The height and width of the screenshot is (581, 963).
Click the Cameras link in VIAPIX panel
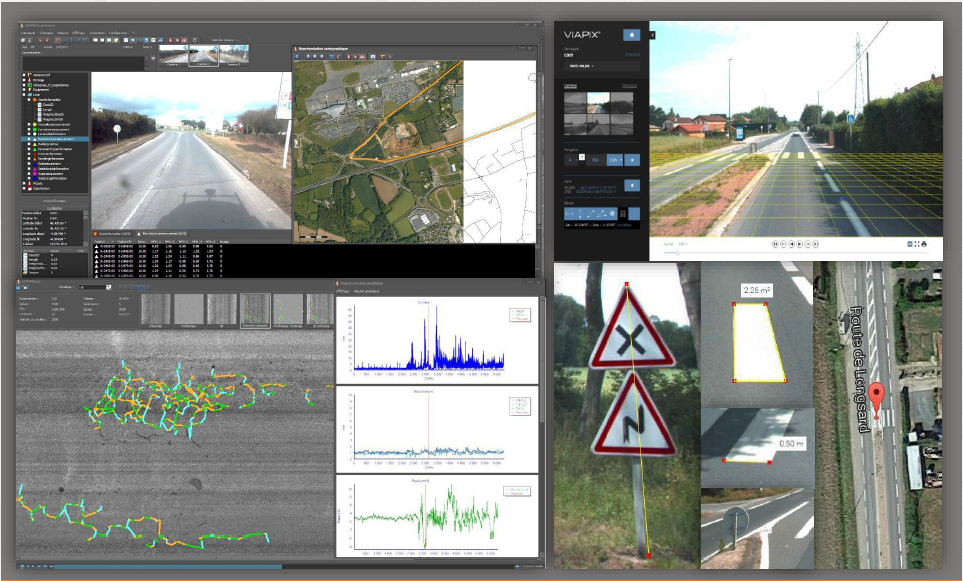coord(569,87)
